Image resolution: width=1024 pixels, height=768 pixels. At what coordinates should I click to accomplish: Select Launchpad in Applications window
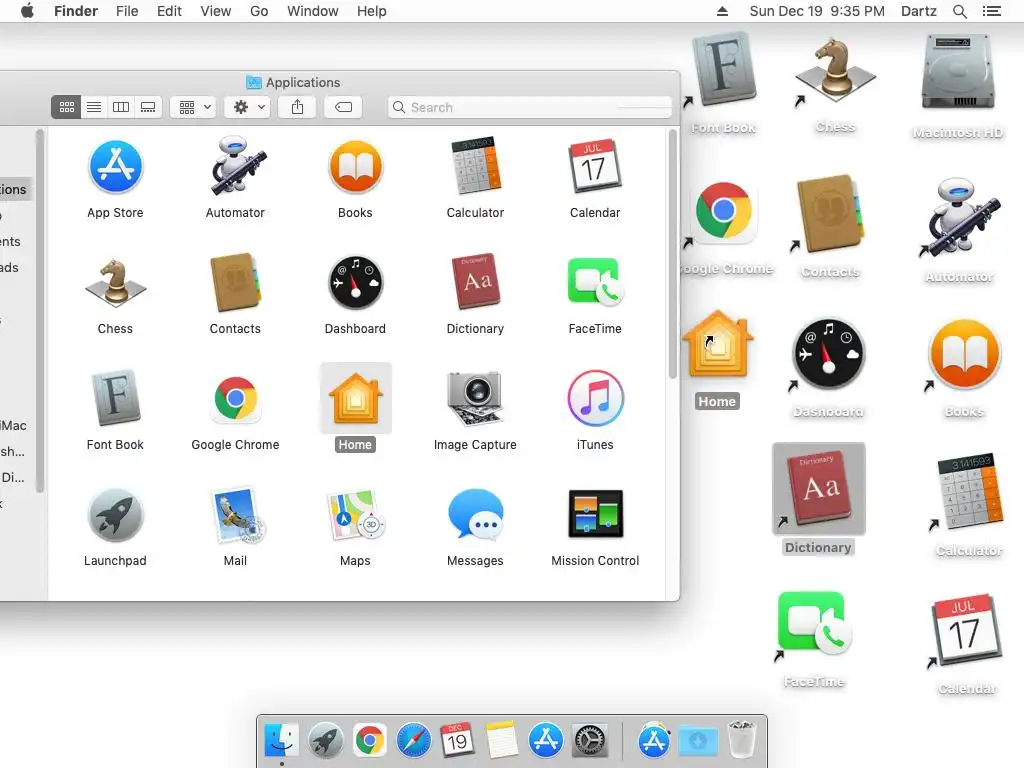coord(116,515)
